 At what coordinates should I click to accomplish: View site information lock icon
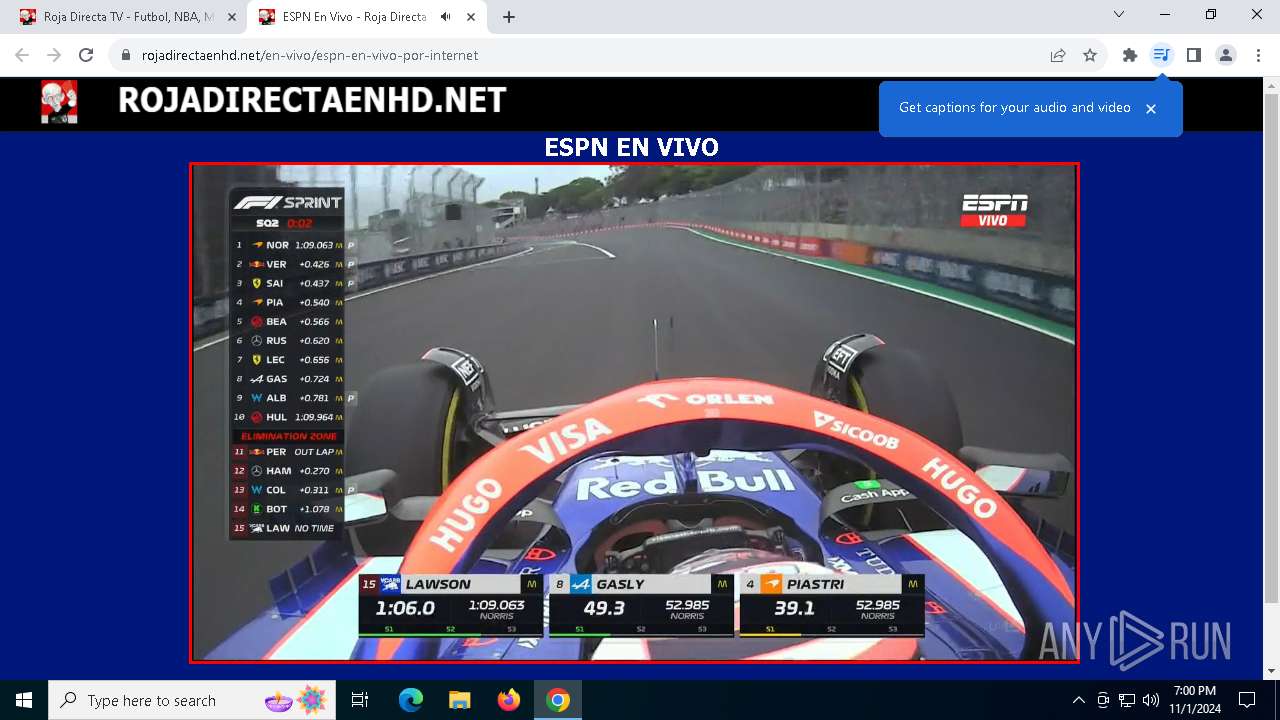[126, 56]
